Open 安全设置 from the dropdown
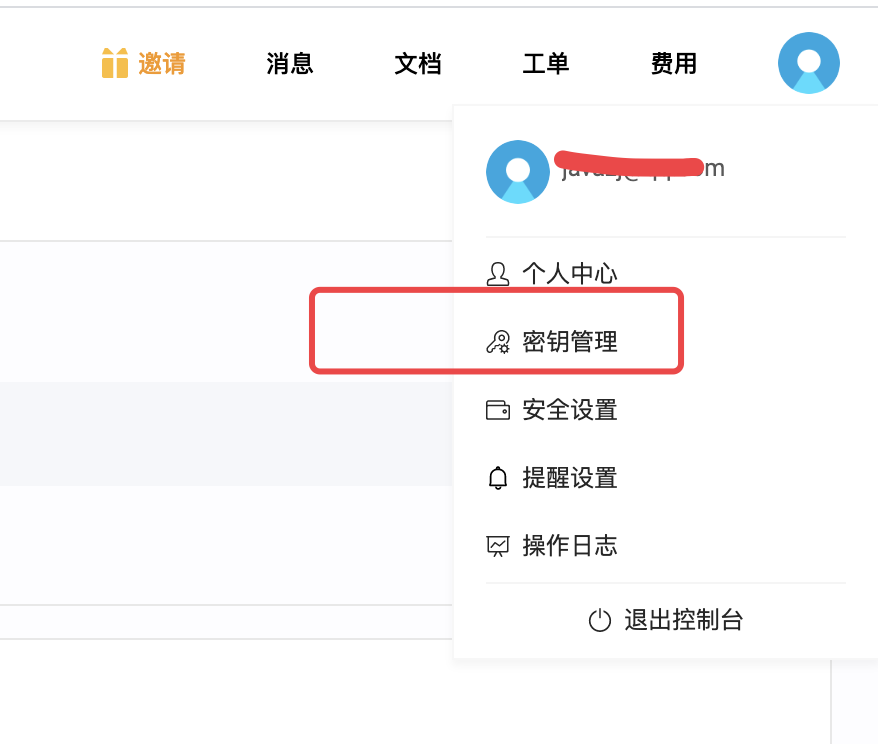 570,410
